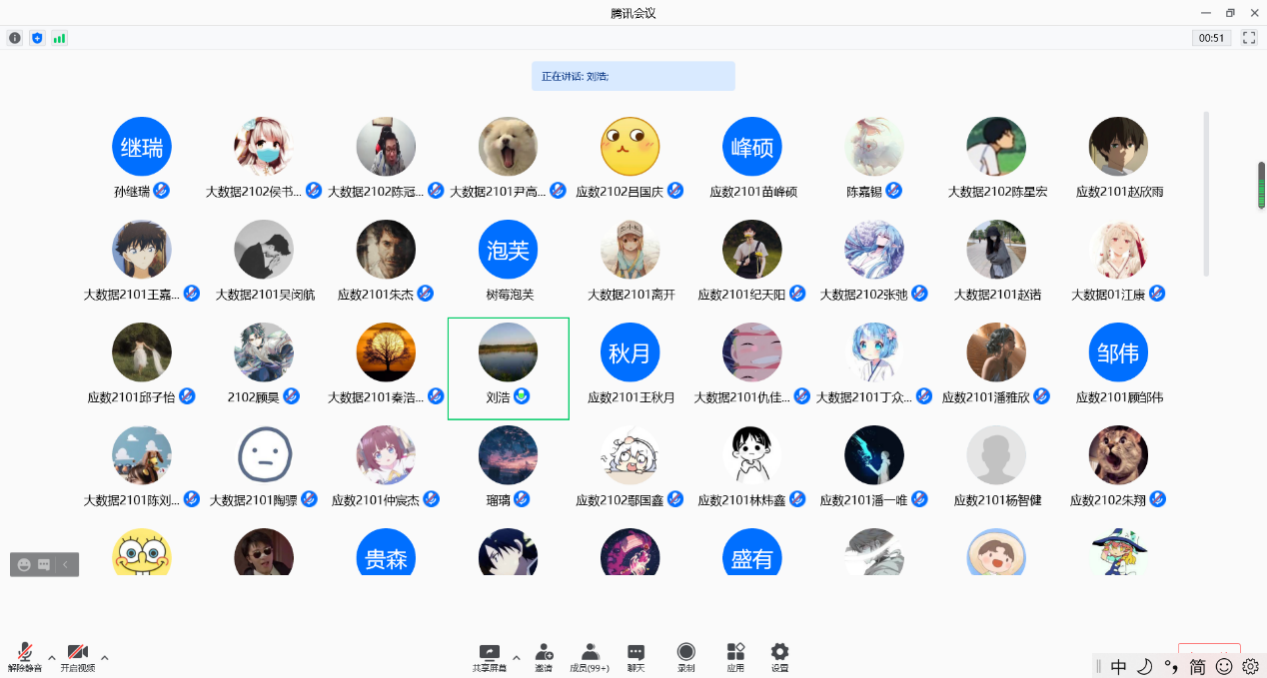Enter full screen mode
1267x678 pixels.
point(1248,38)
